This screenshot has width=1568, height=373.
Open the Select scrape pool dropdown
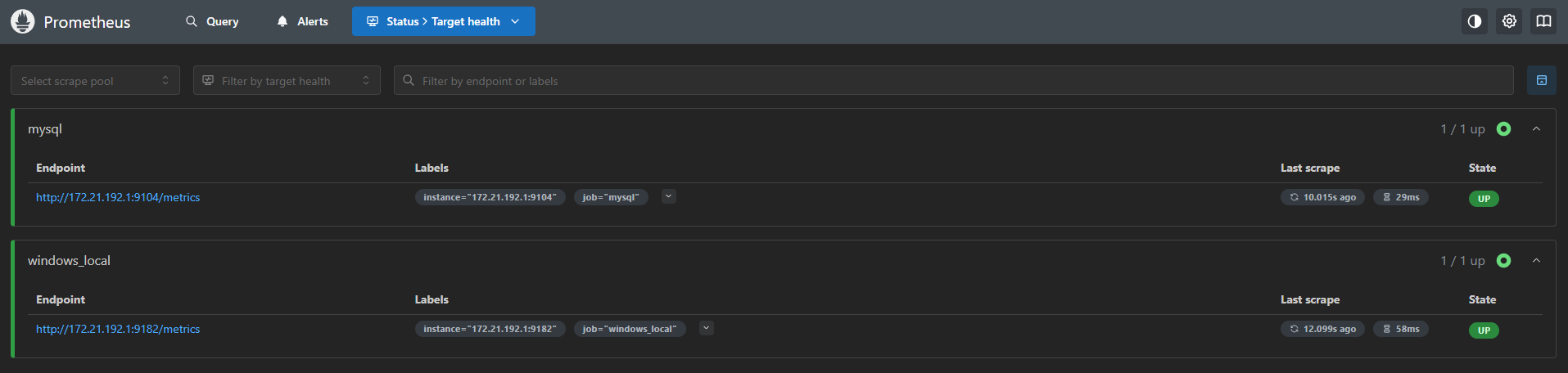click(95, 80)
